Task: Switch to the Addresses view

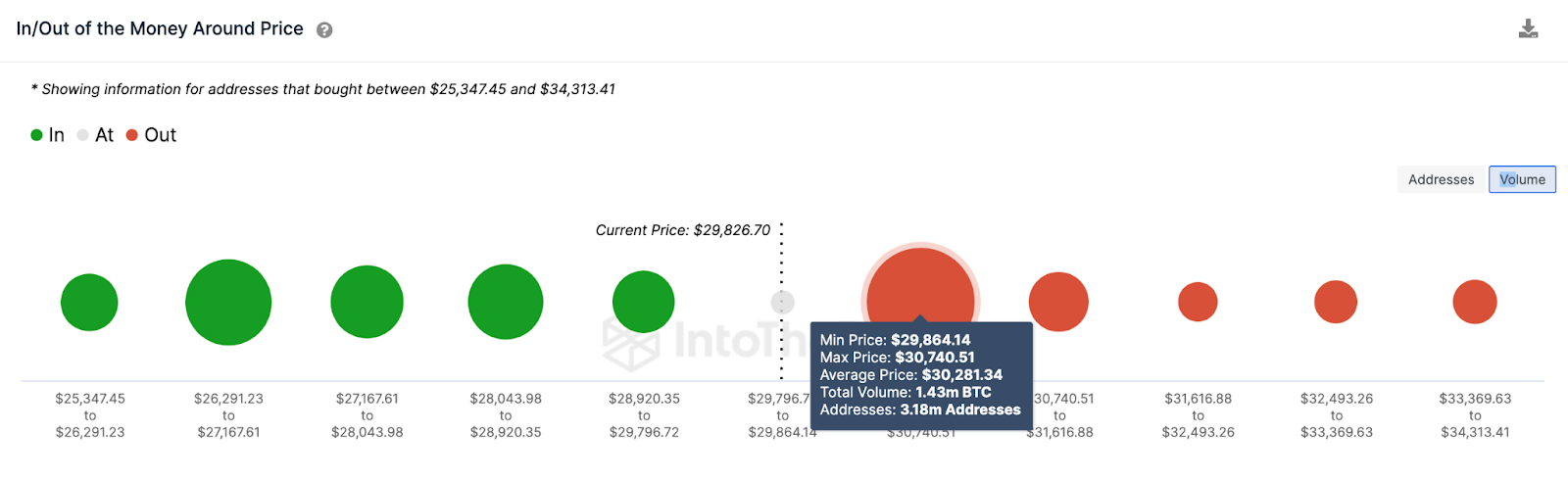Action: (x=1441, y=179)
